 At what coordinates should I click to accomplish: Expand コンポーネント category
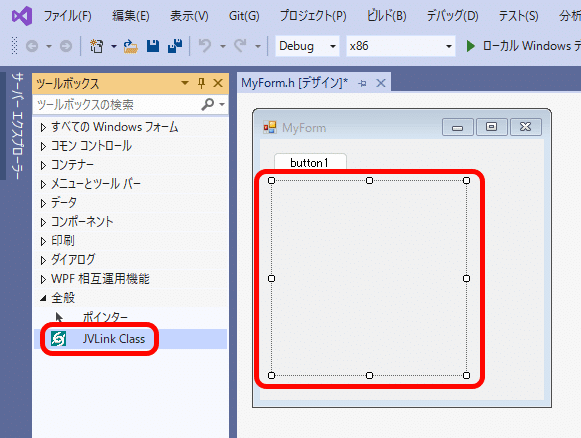43,222
